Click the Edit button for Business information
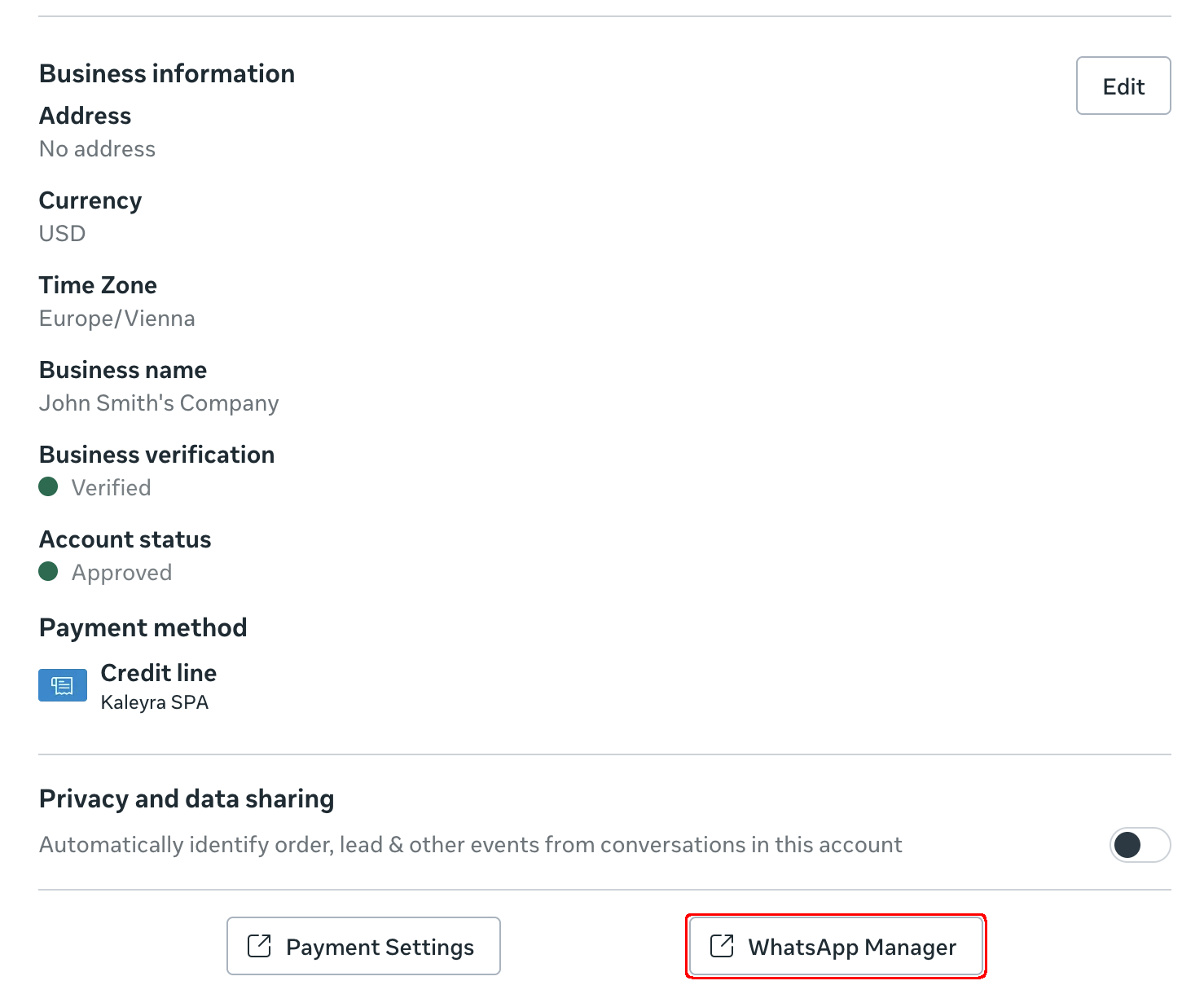 (1123, 86)
